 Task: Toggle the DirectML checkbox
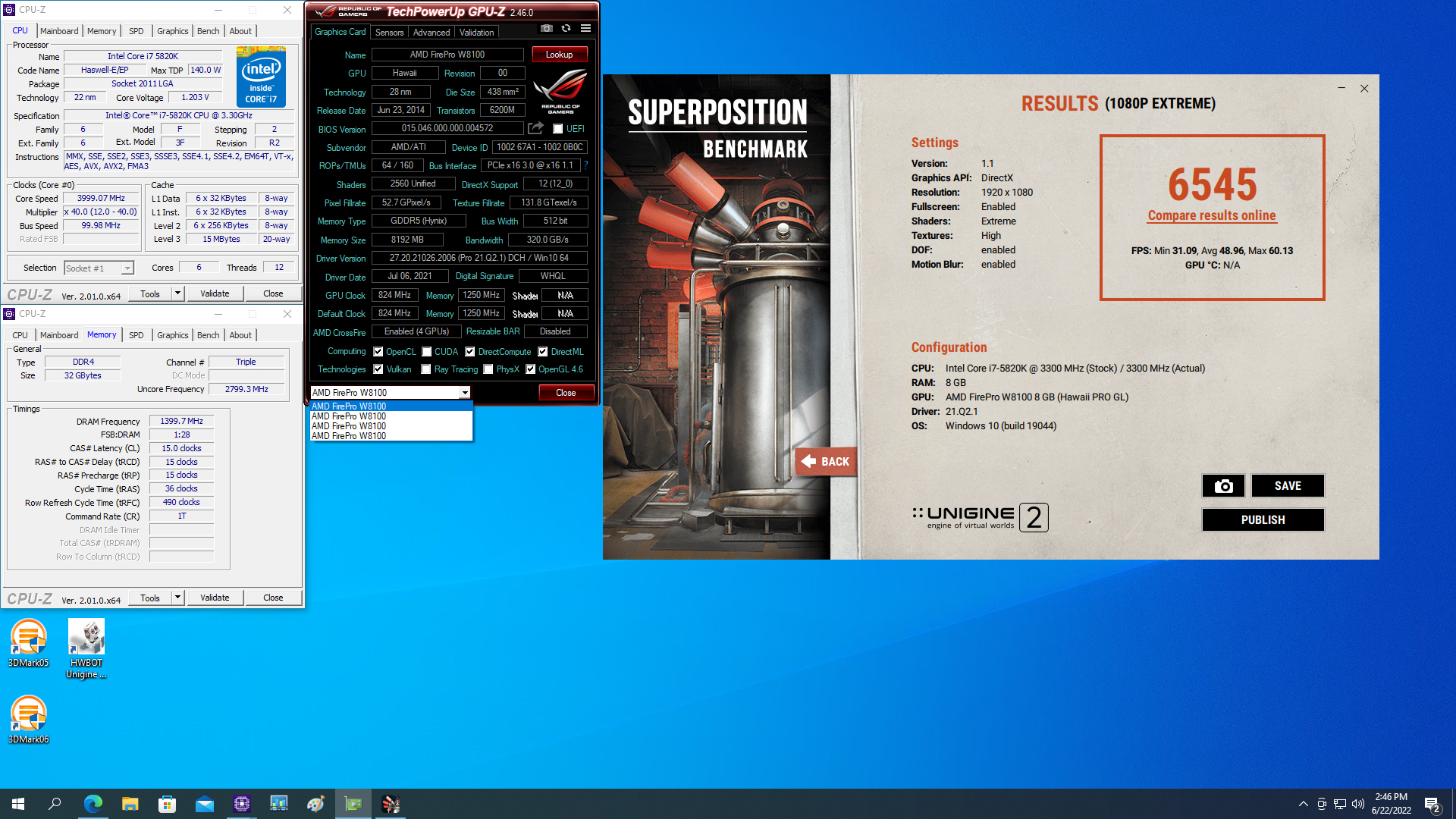click(542, 352)
